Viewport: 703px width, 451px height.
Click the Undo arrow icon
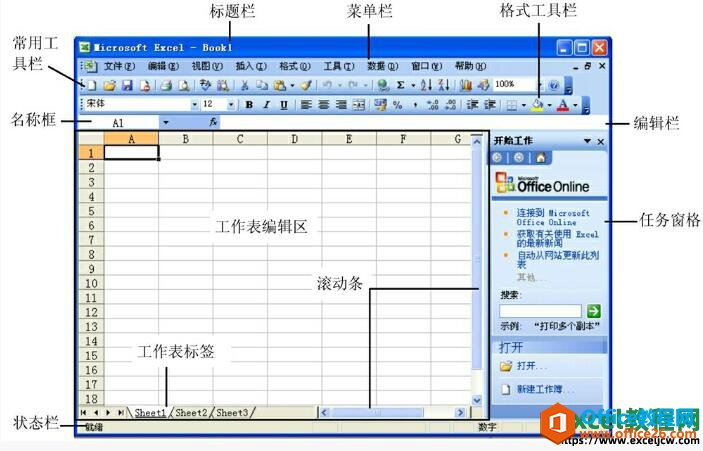pos(327,85)
